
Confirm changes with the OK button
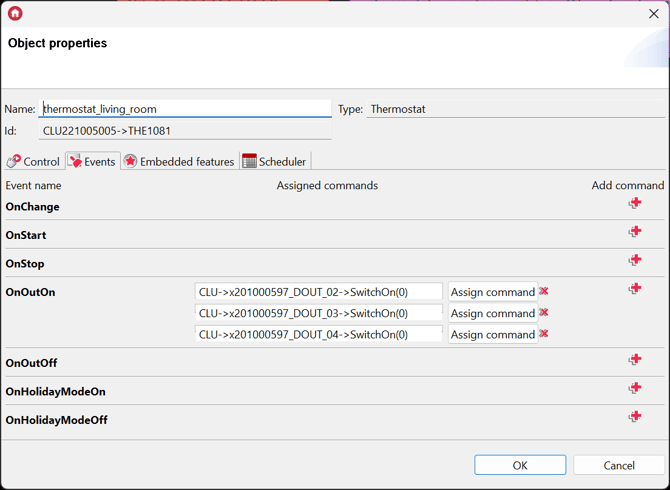(520, 465)
